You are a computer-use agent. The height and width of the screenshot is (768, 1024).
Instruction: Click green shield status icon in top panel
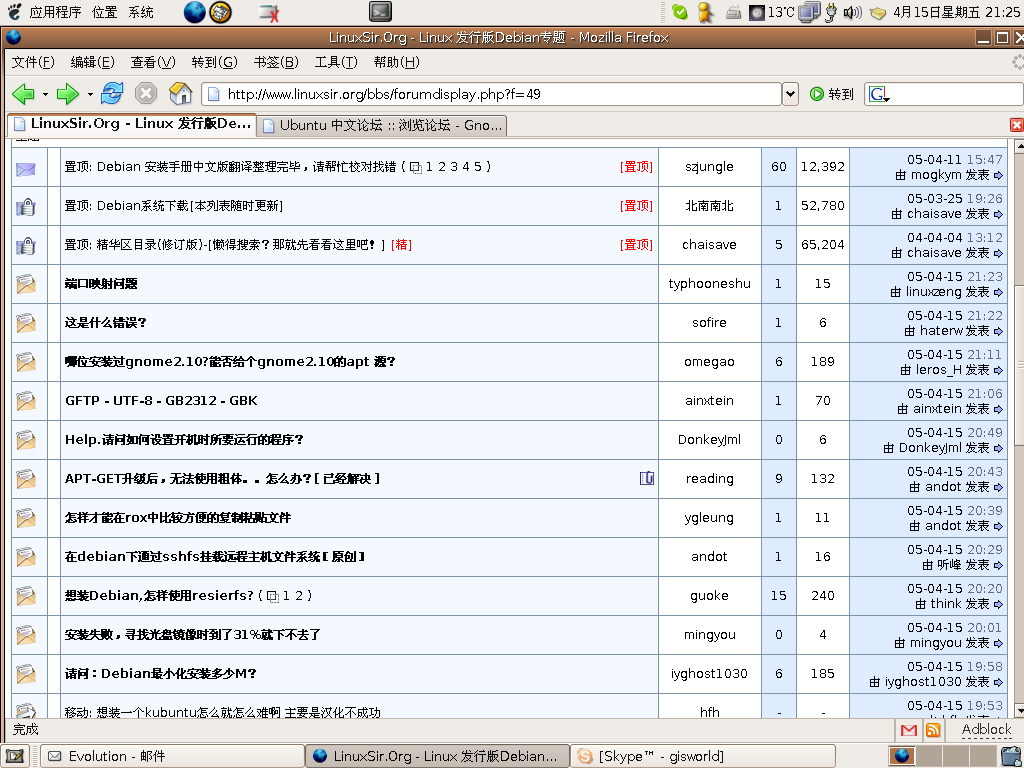680,12
